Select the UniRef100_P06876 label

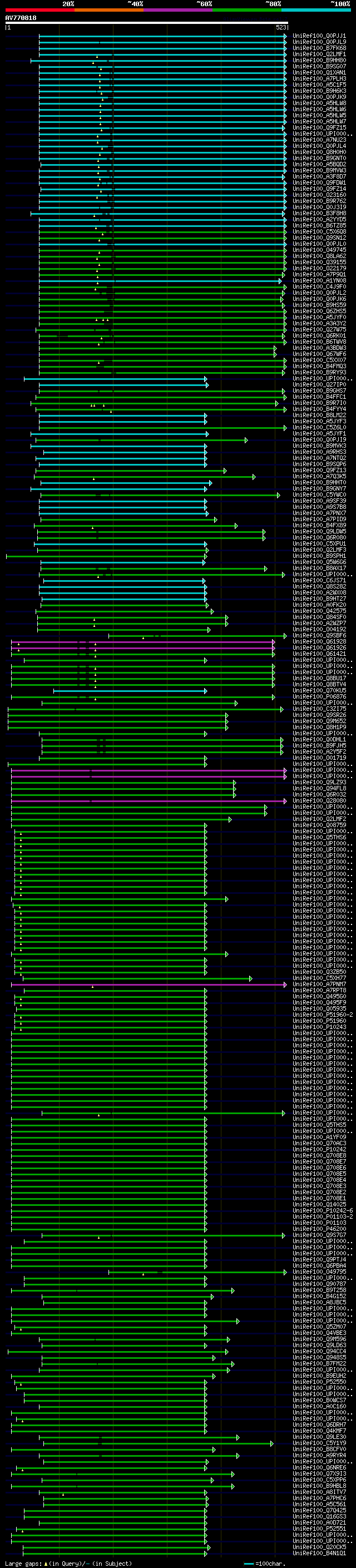319,696
